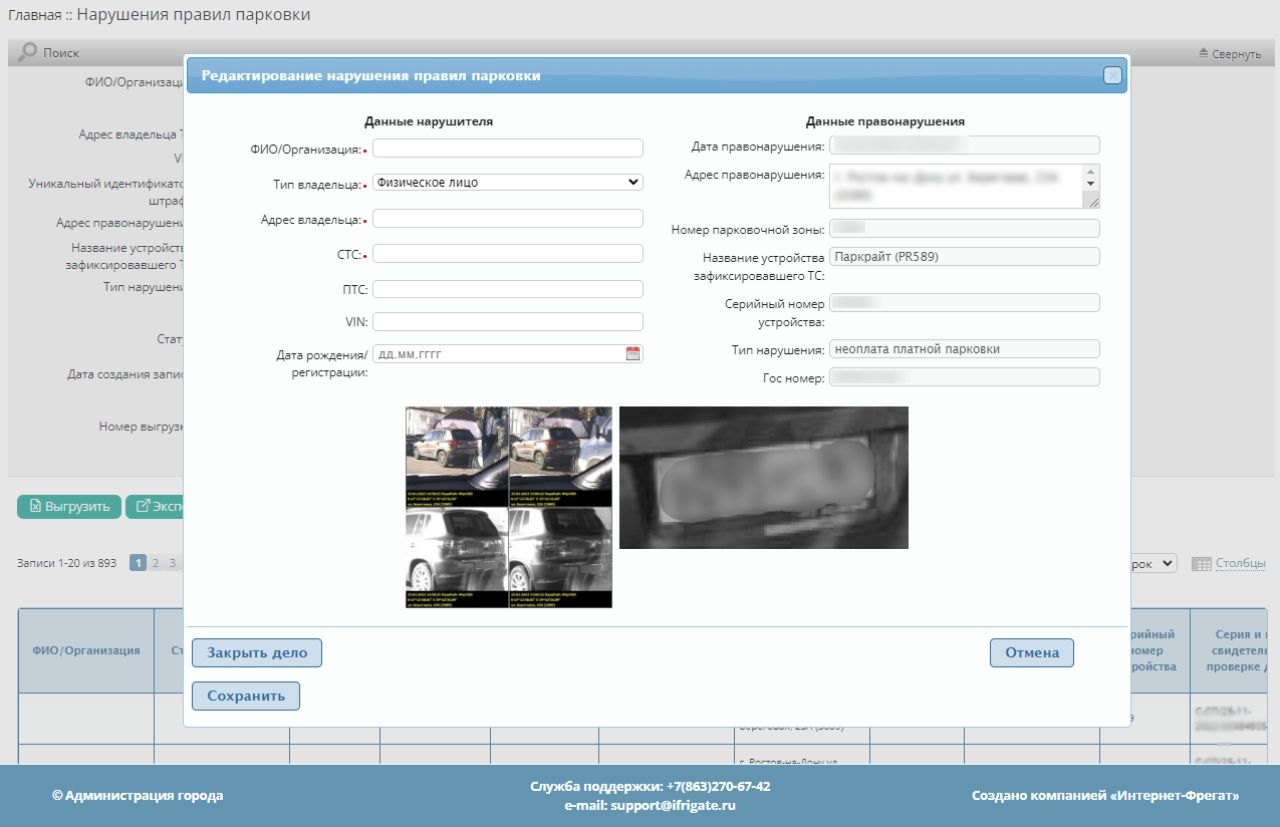
Task: Open the four-frame vehicle photo thumbnail
Action: pos(508,507)
